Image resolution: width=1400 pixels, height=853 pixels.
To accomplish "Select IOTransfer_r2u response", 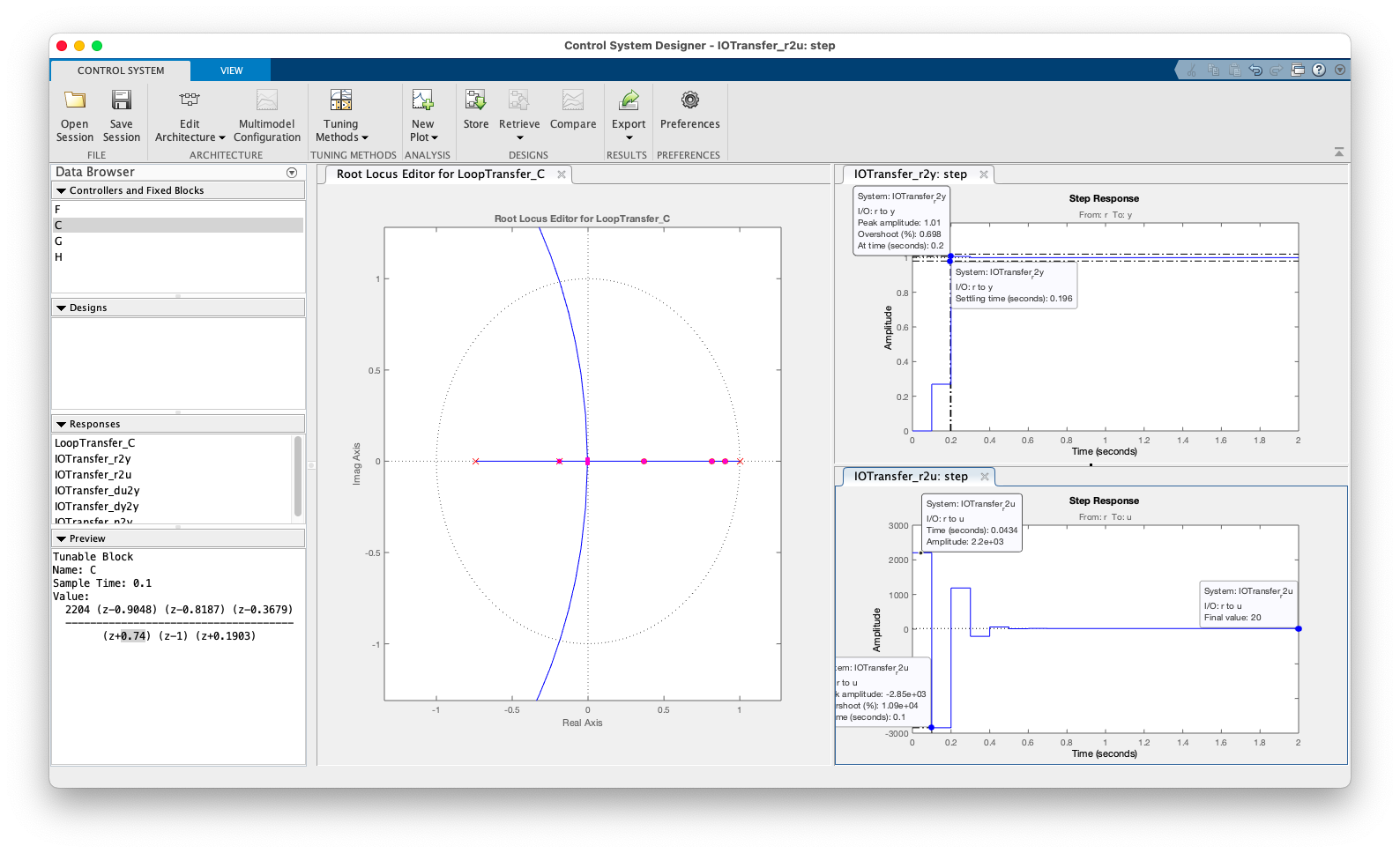I will (173, 475).
